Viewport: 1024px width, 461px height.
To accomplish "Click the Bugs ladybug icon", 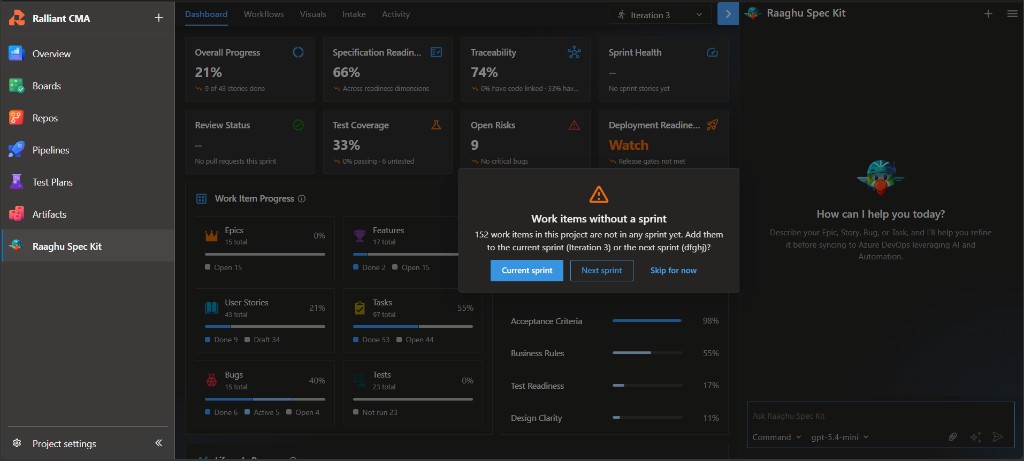I will 212,379.
